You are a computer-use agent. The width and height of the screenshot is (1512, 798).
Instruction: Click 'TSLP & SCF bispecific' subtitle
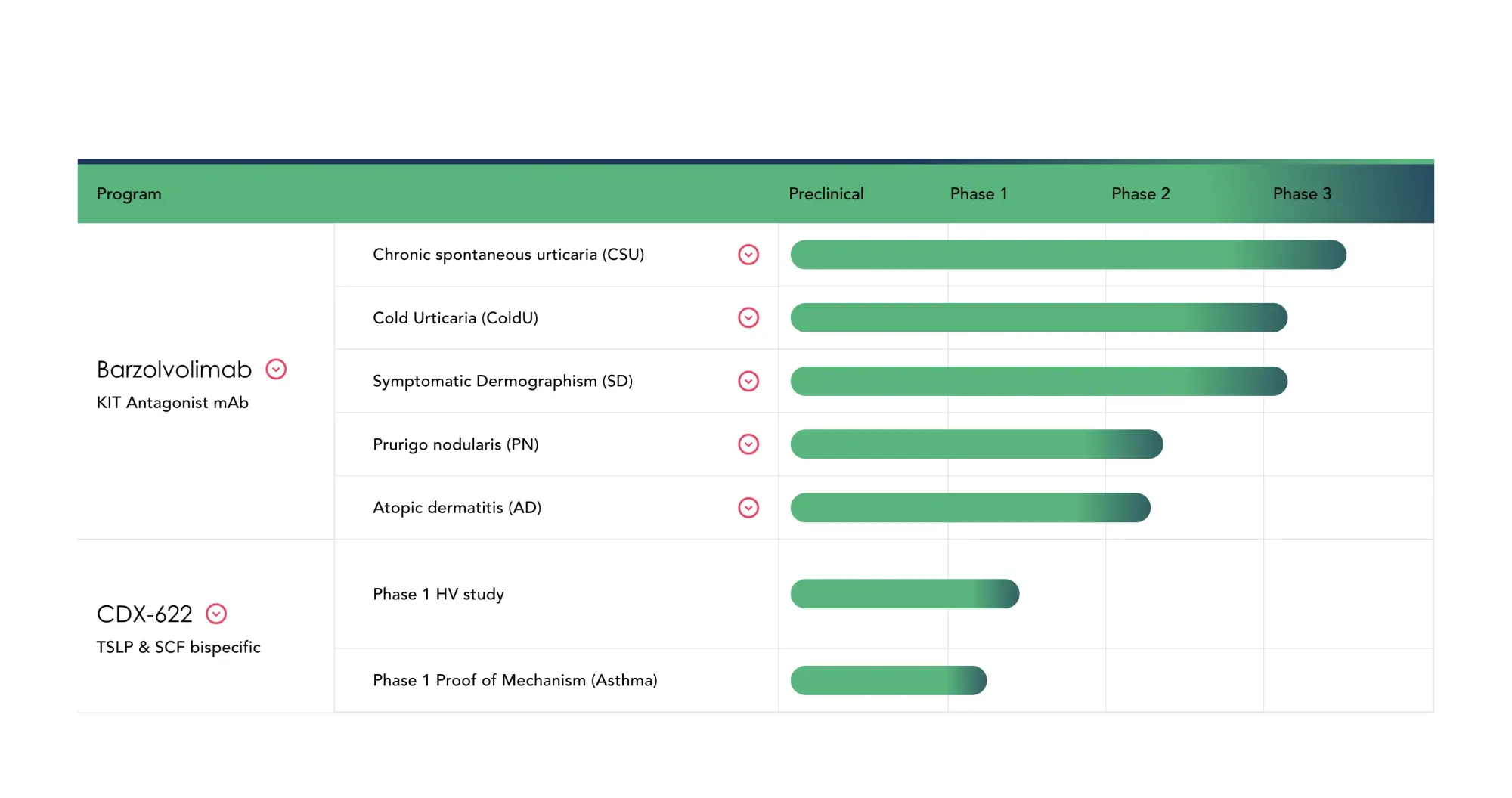coord(178,647)
